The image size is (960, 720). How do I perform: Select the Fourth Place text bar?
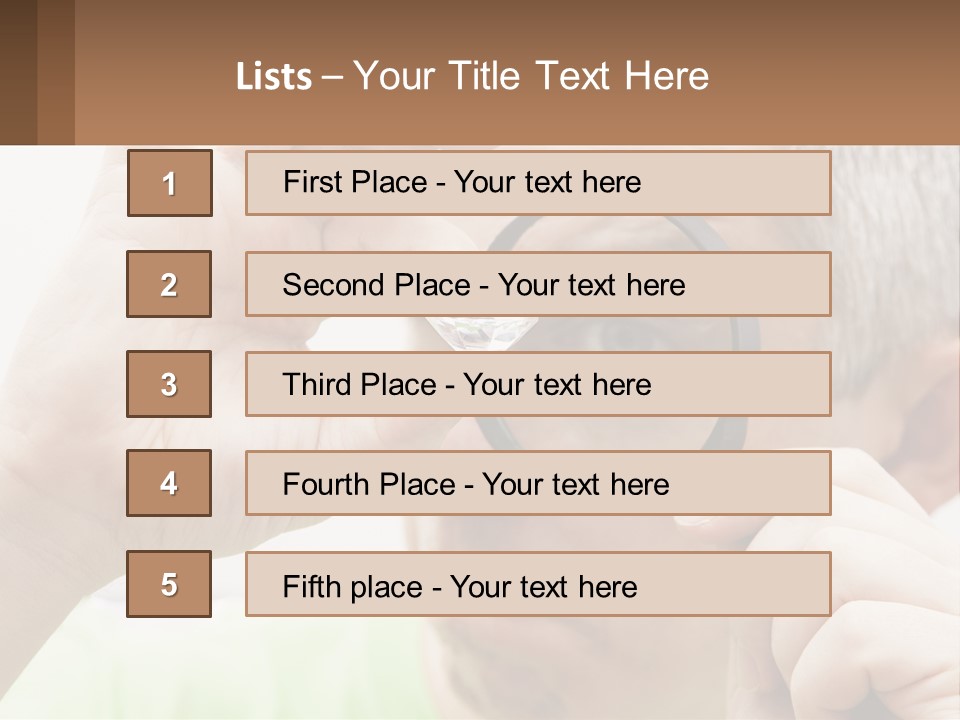coord(538,483)
